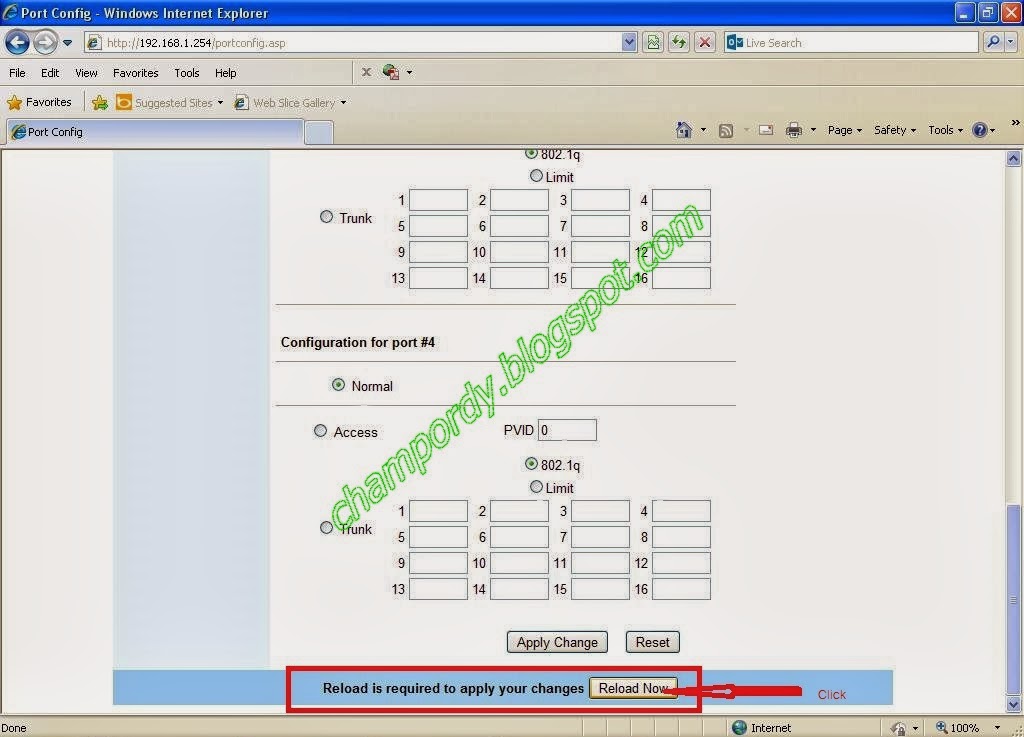Click the Print icon
The width and height of the screenshot is (1024, 737).
click(795, 129)
